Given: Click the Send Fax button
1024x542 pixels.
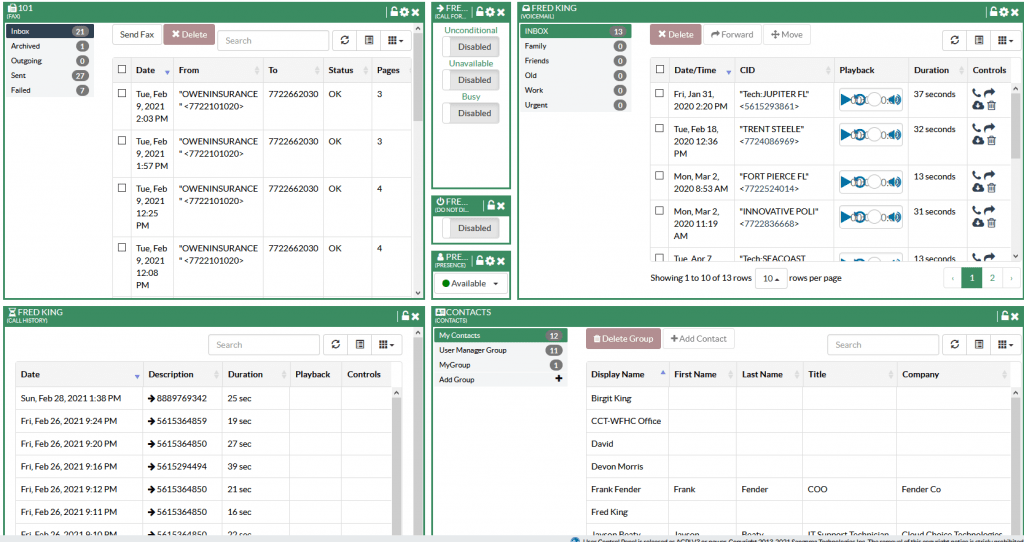Looking at the screenshot, I should point(137,35).
